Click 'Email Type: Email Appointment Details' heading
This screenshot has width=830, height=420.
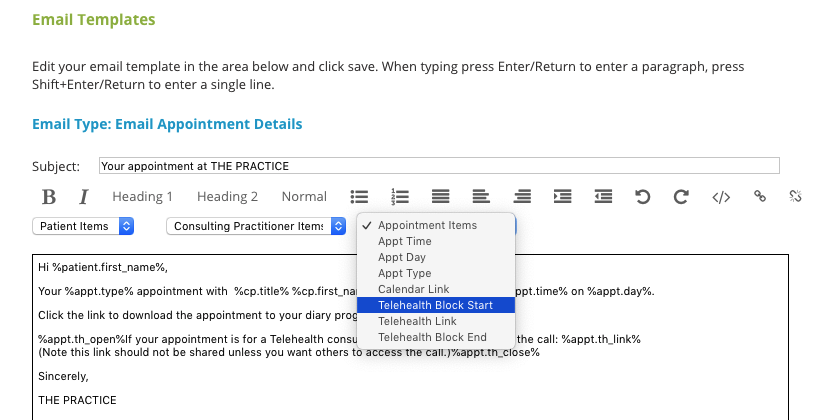[167, 124]
